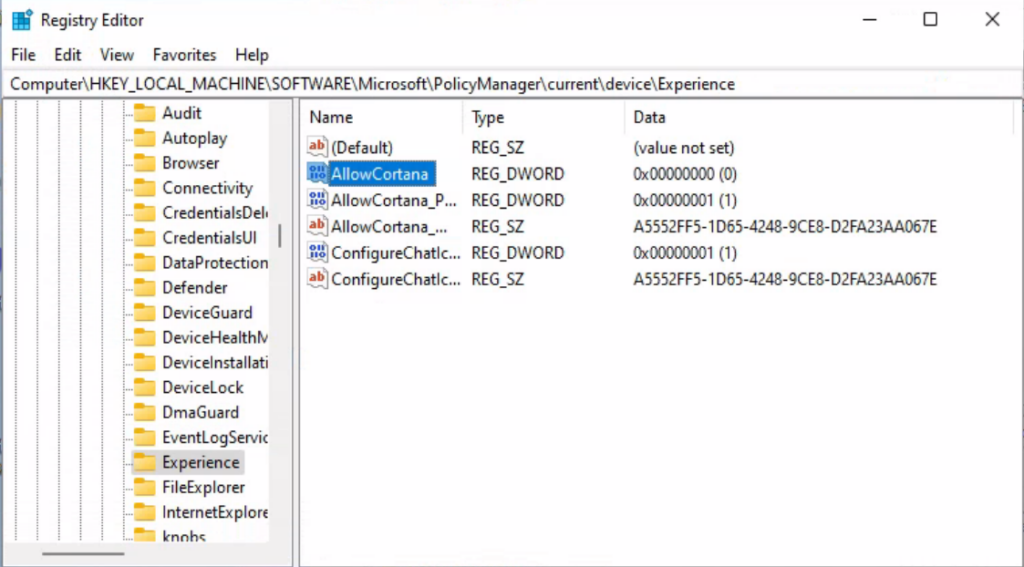Image resolution: width=1024 pixels, height=567 pixels.
Task: Open the Favorites menu
Action: 184,55
